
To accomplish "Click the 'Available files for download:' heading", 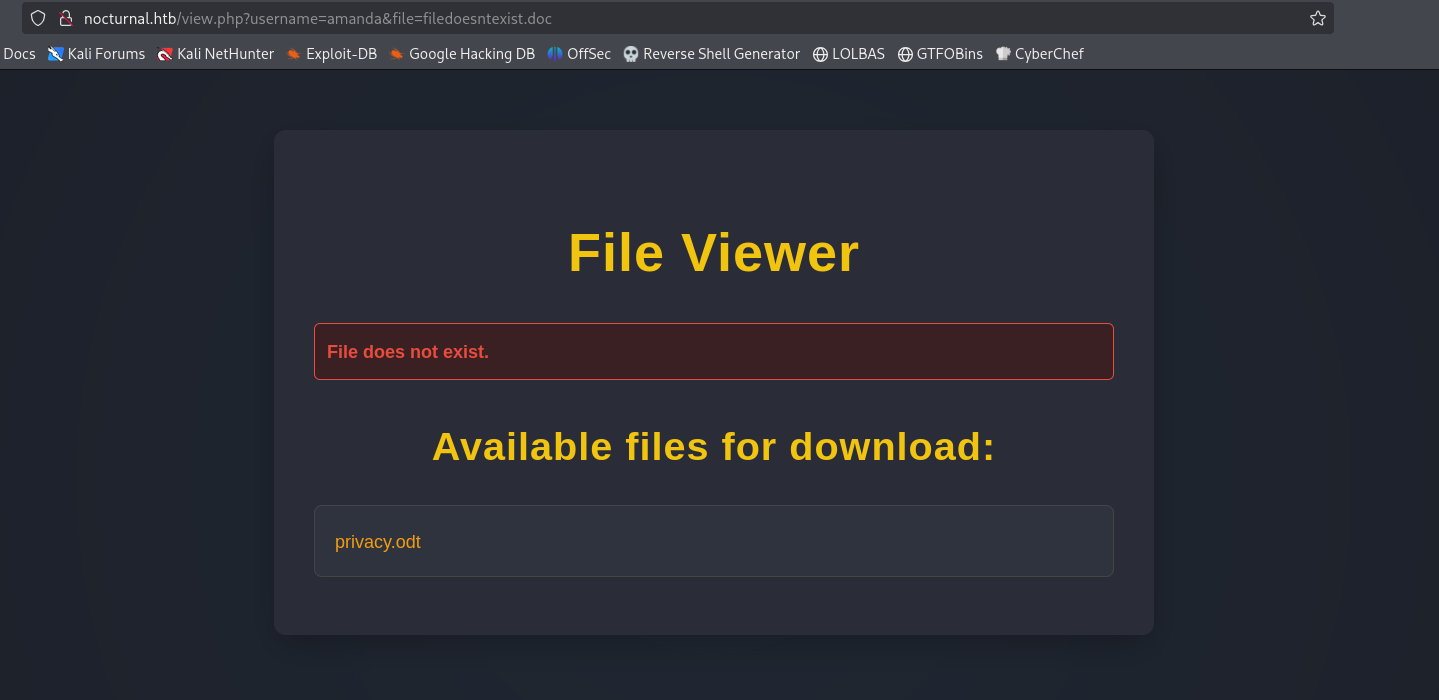I will [x=713, y=446].
